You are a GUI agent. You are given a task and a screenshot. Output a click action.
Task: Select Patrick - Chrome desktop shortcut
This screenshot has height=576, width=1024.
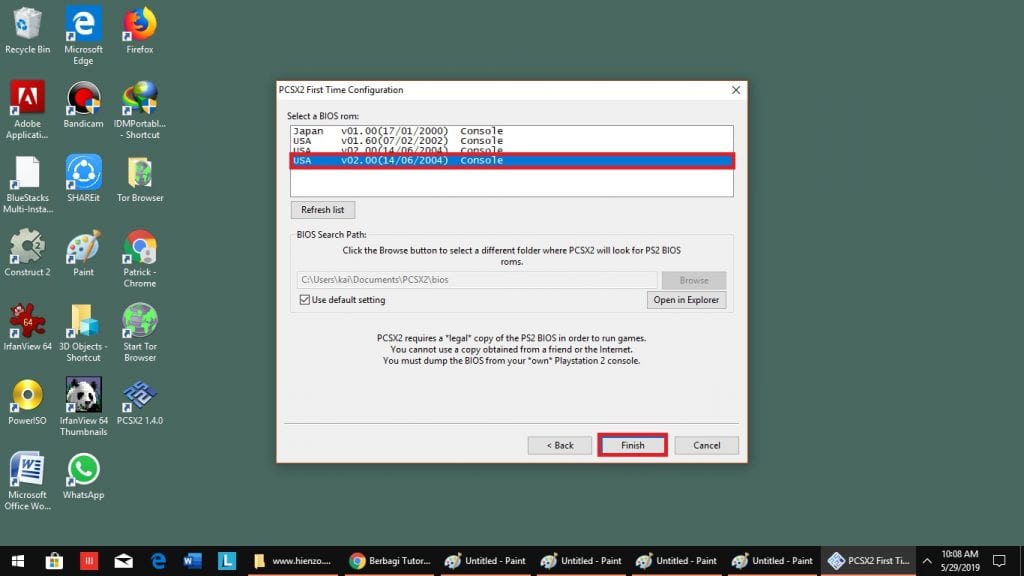tap(140, 259)
